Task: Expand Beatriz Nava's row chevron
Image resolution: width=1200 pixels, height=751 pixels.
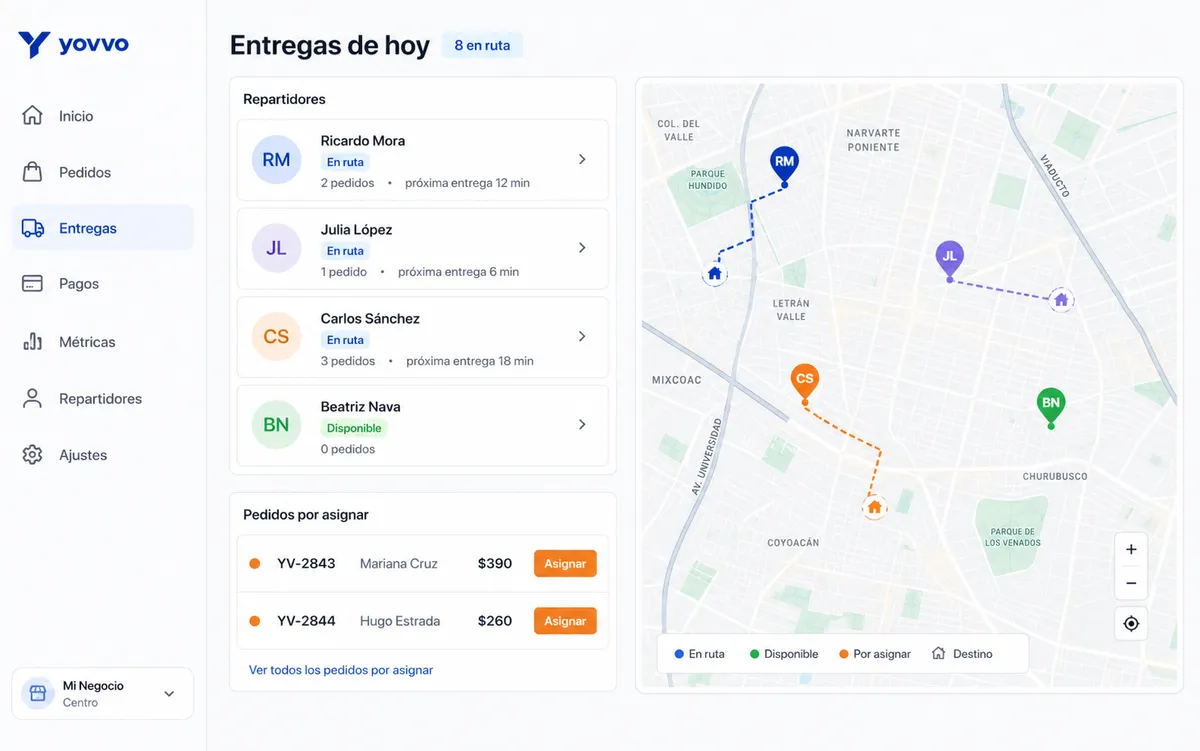Action: pos(582,425)
